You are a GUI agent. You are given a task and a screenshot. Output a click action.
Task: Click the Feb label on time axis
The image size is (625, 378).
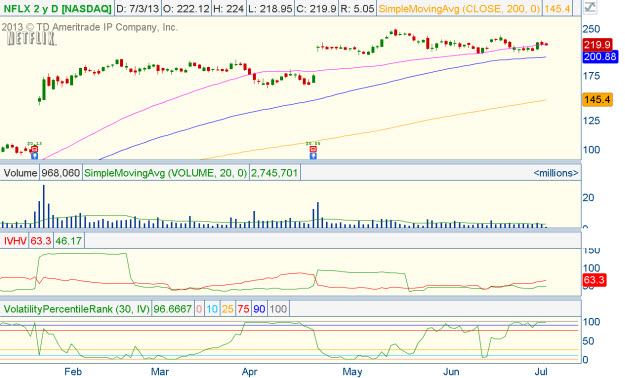coord(73,372)
